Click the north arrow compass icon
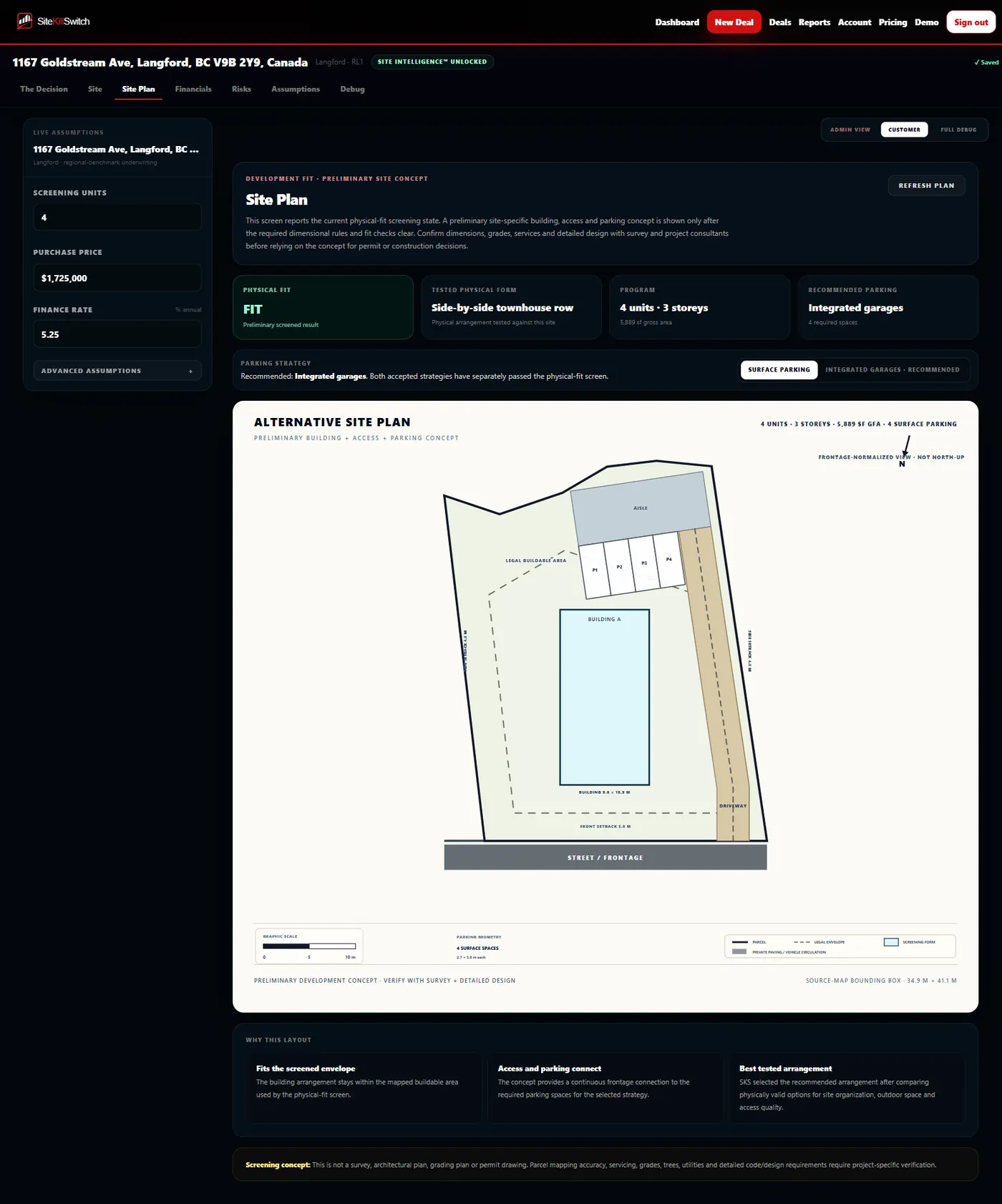 point(905,451)
